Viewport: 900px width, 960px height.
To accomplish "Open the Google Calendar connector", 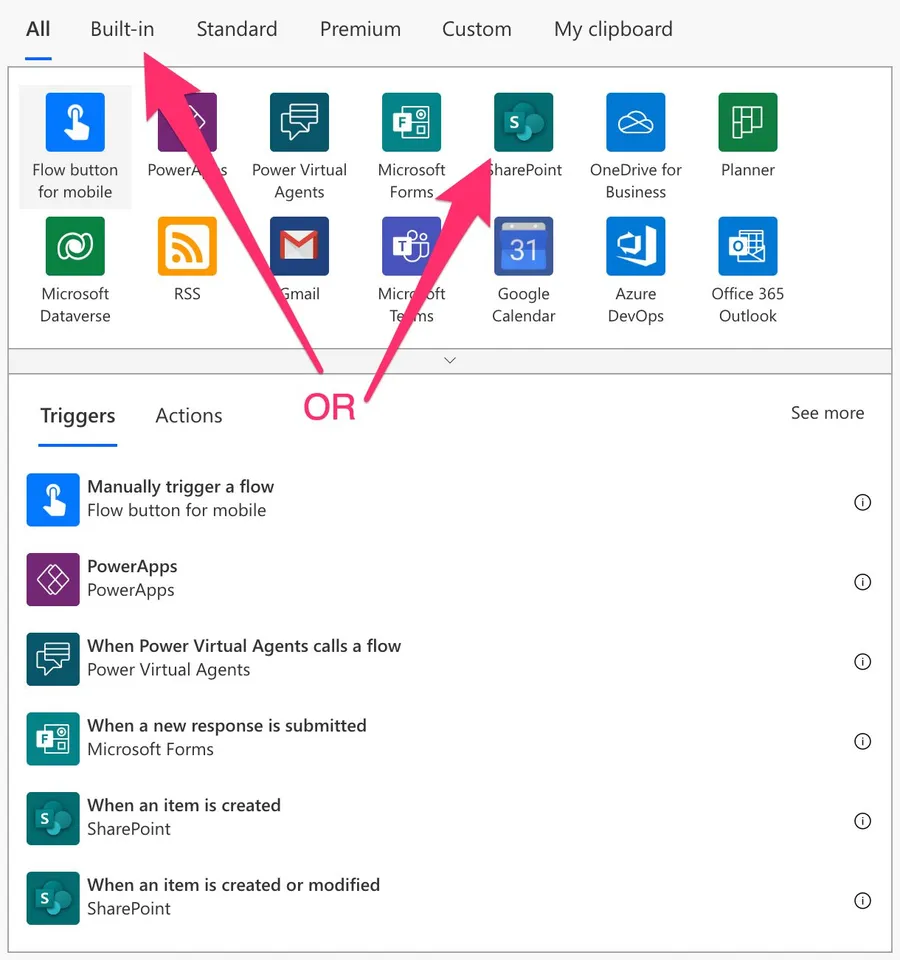I will 523,246.
